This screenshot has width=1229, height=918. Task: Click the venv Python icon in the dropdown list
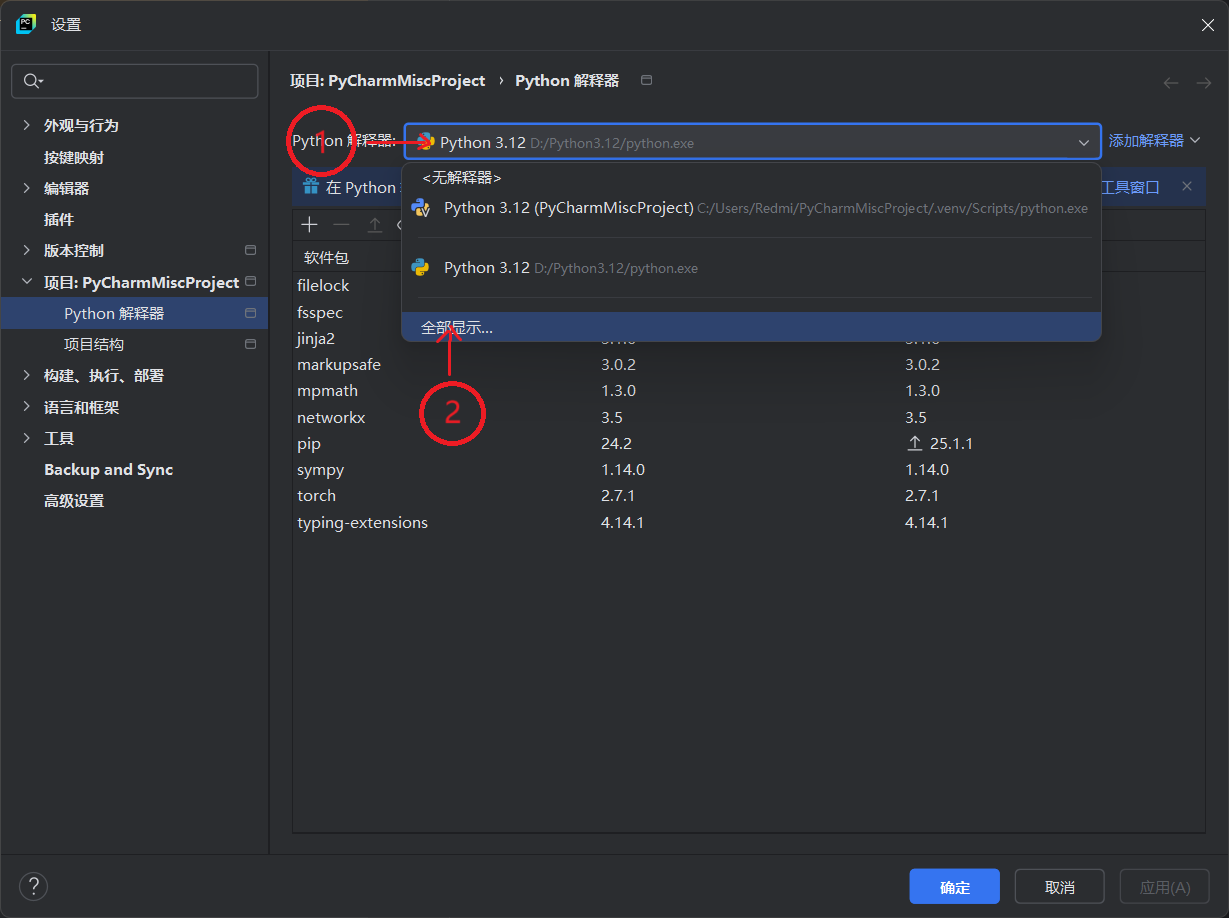click(x=421, y=208)
